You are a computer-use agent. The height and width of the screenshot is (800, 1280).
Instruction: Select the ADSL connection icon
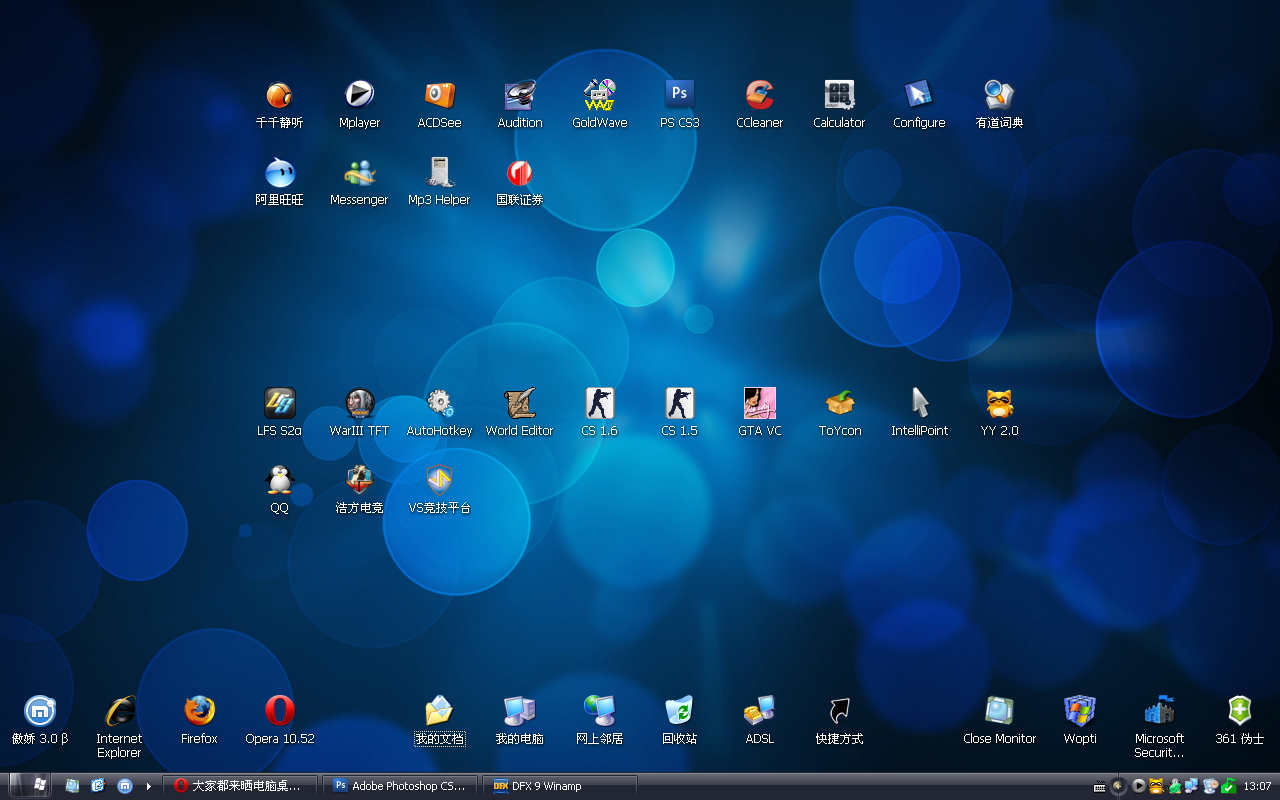pos(759,721)
